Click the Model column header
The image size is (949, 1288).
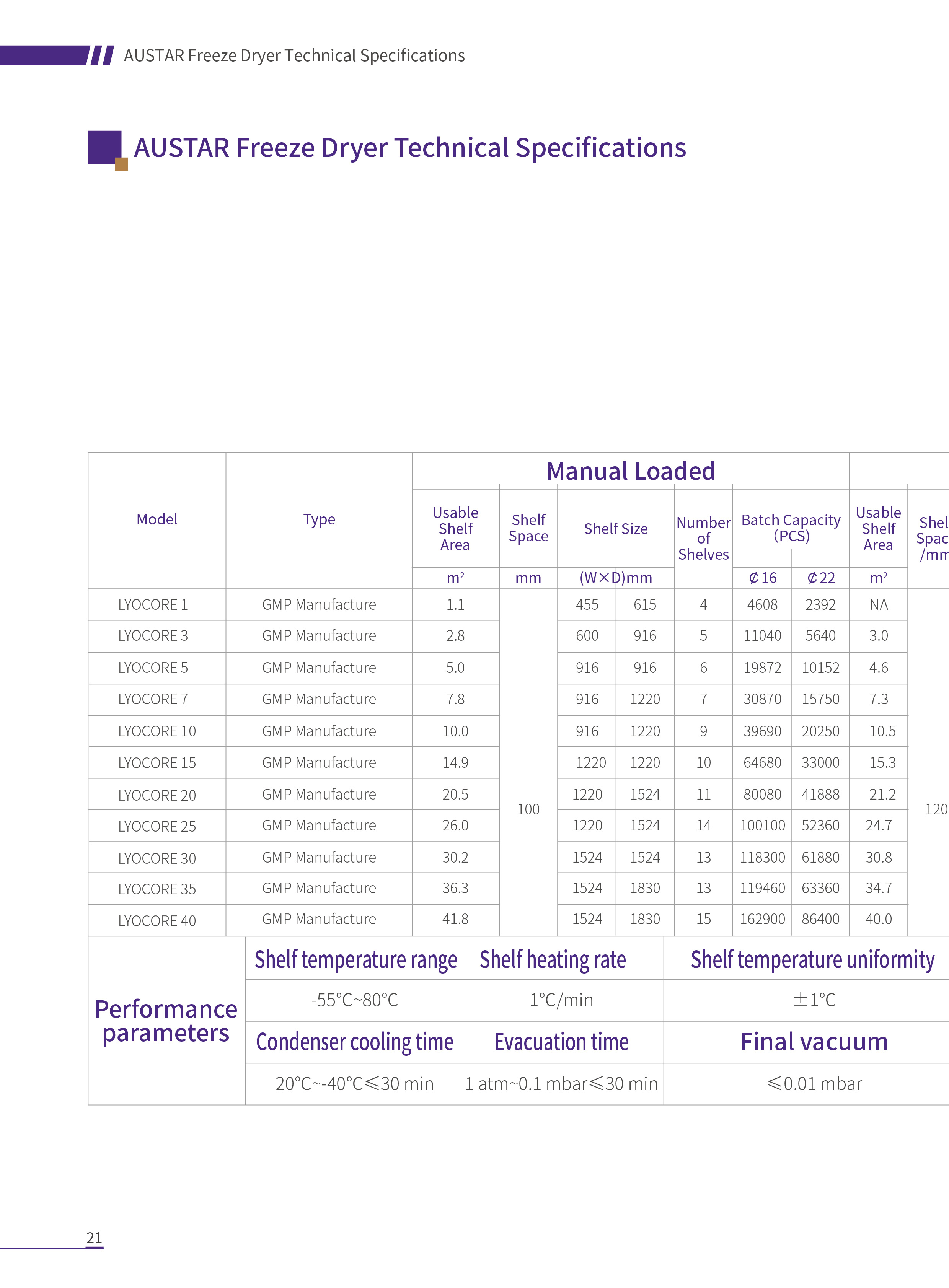157,520
